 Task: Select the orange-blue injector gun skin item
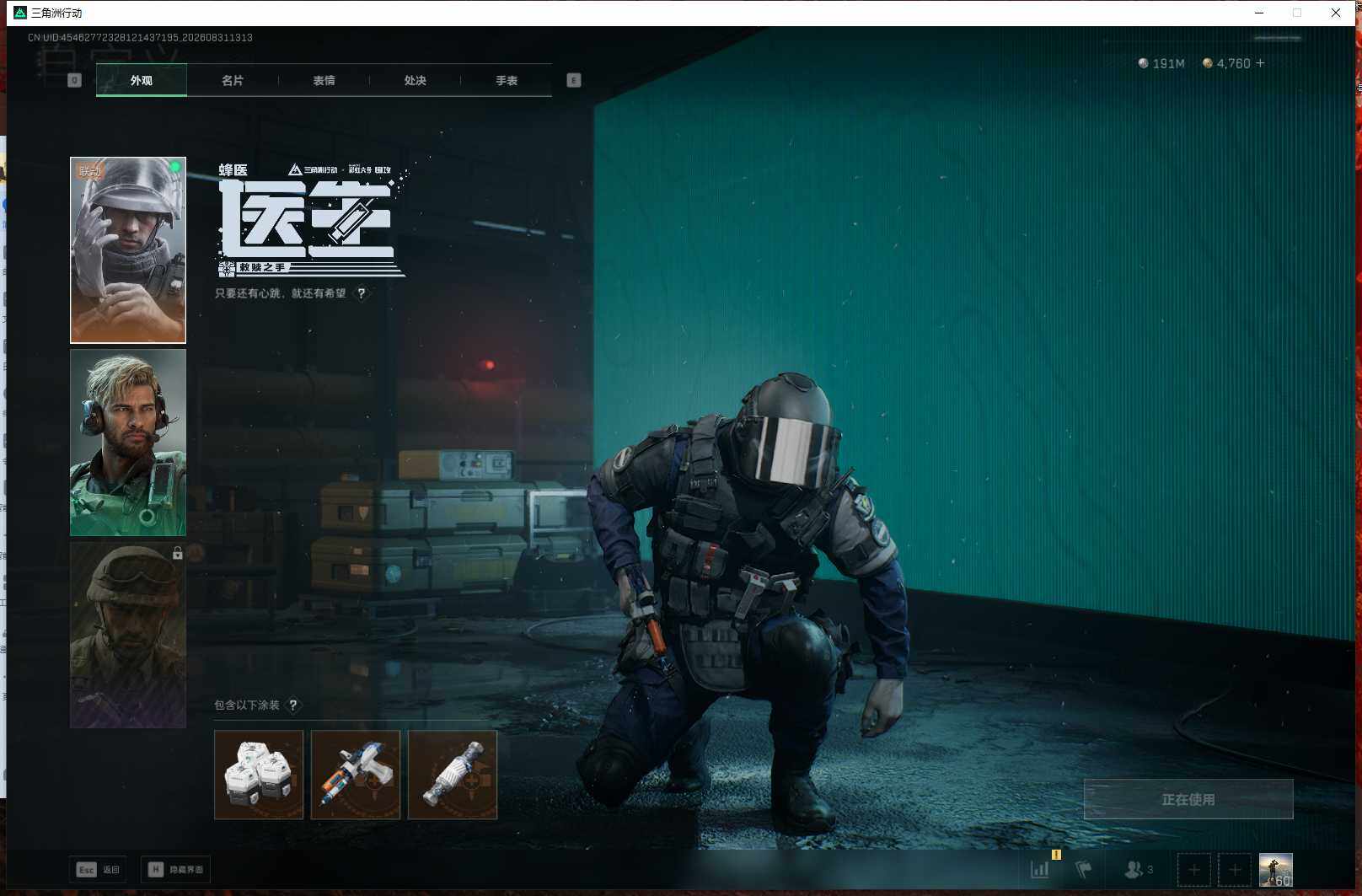pyautogui.click(x=356, y=775)
